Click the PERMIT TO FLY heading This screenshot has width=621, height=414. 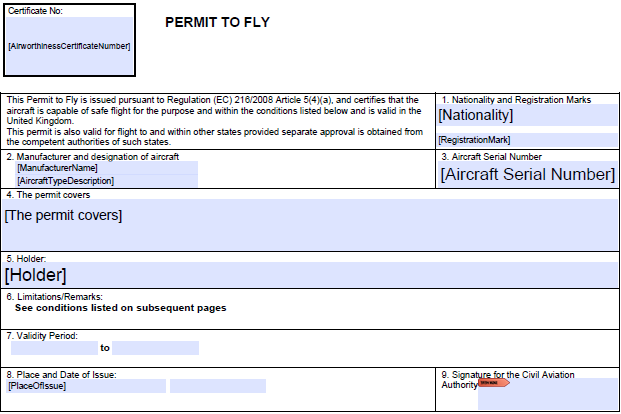[x=217, y=22]
